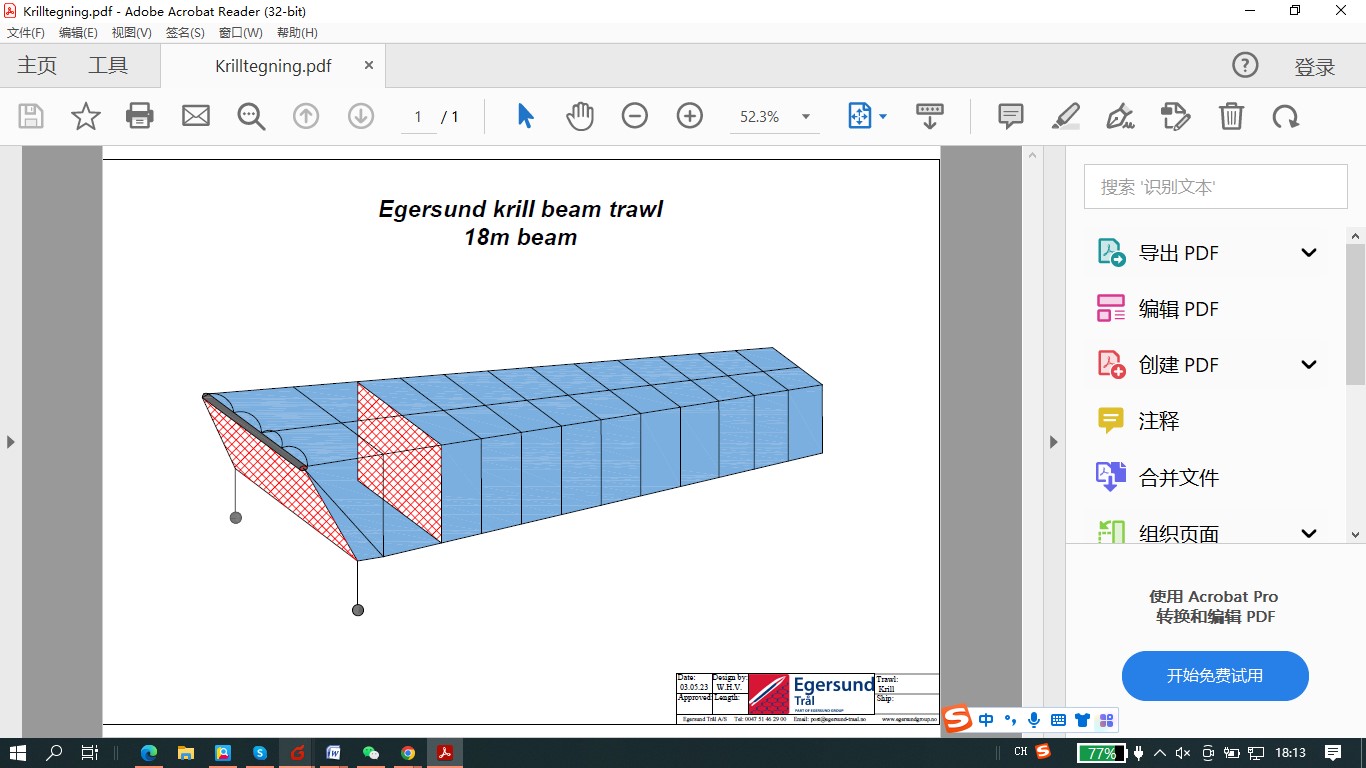The width and height of the screenshot is (1366, 768).
Task: Send file by email envelope icon
Action: pyautogui.click(x=195, y=116)
